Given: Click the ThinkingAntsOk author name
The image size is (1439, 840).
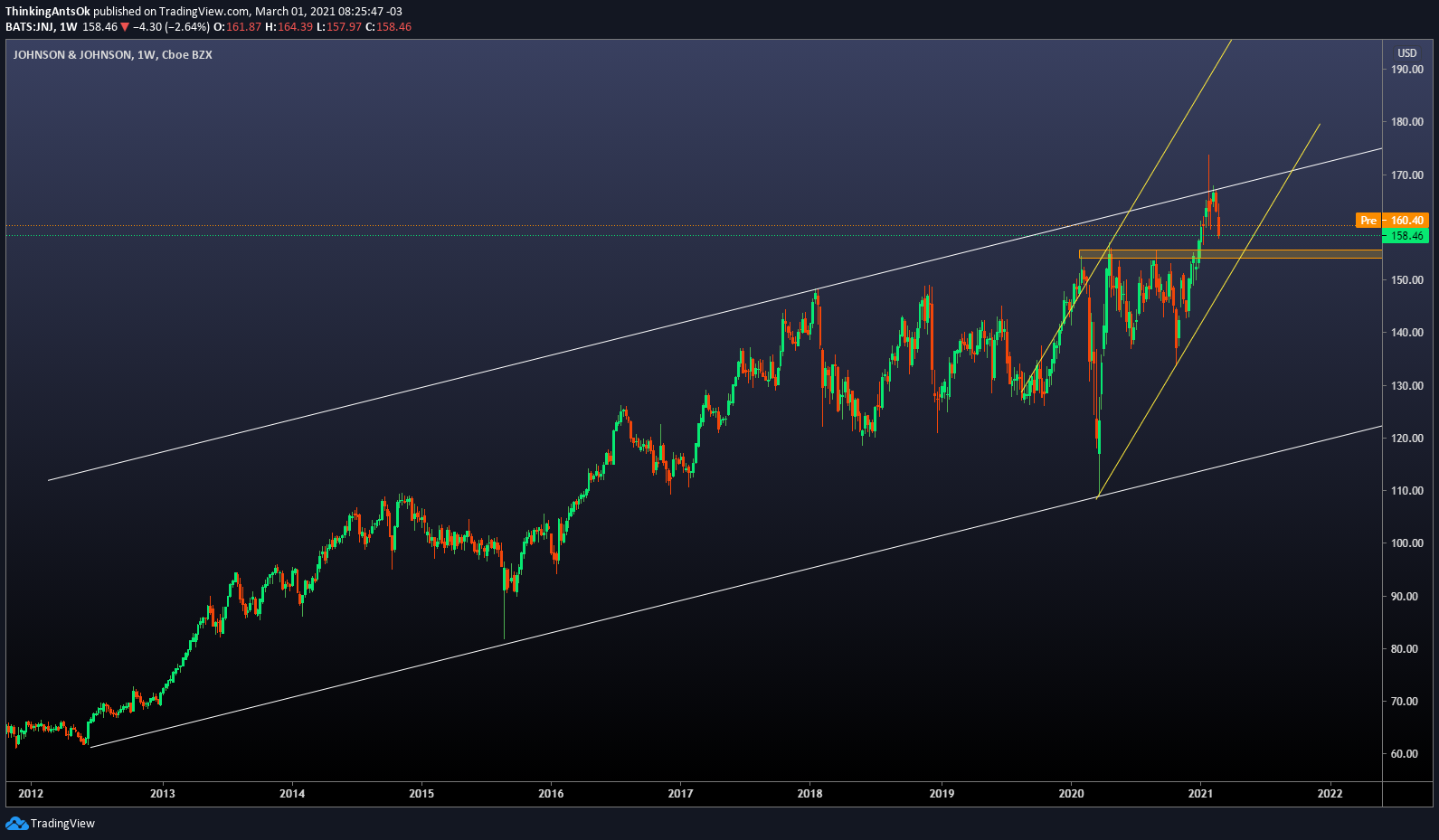Looking at the screenshot, I should pyautogui.click(x=48, y=12).
